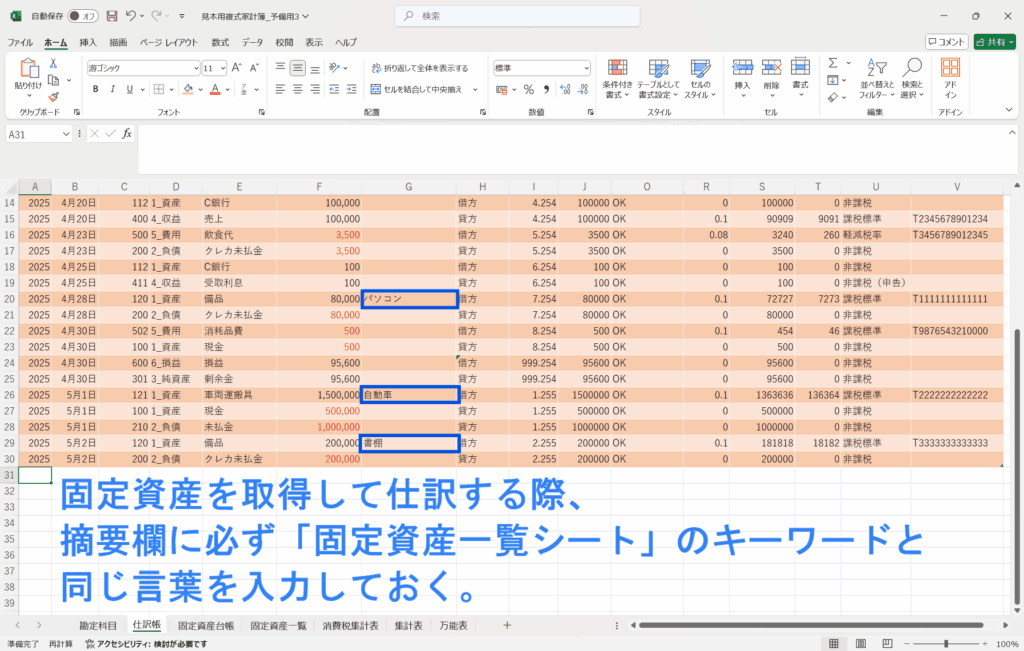
Task: Click the Cut scissors icon
Action: (x=54, y=63)
